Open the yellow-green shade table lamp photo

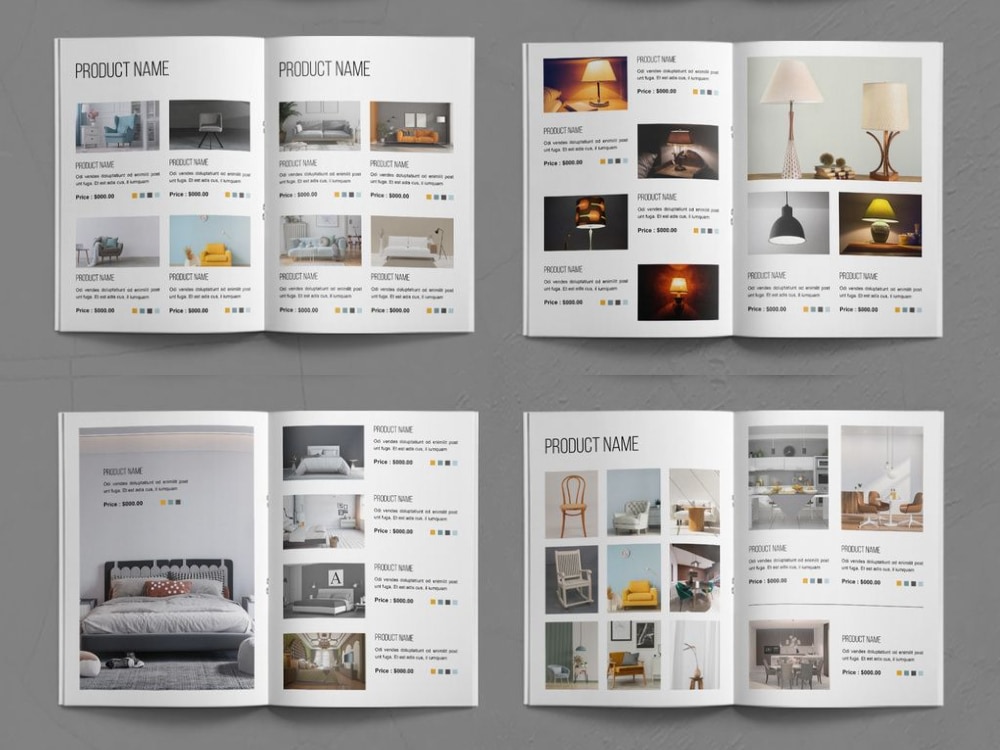pyautogui.click(x=880, y=224)
